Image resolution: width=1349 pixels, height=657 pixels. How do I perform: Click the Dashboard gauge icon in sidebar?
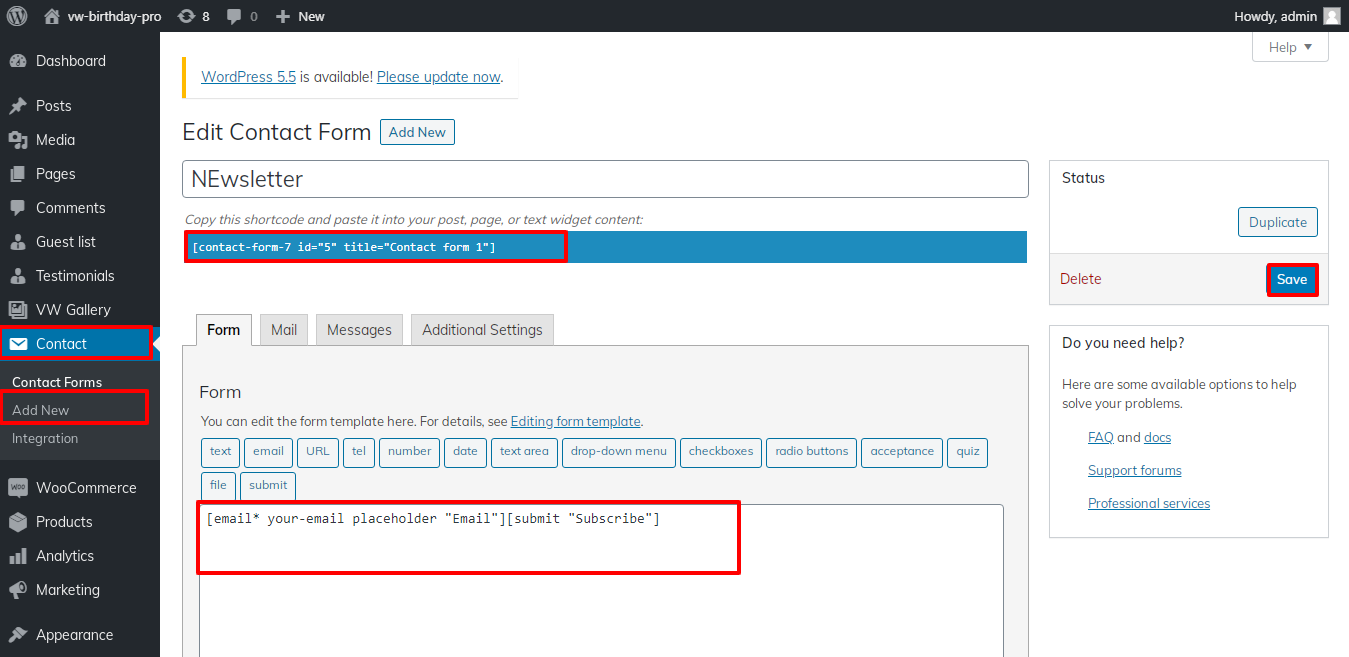click(x=18, y=61)
